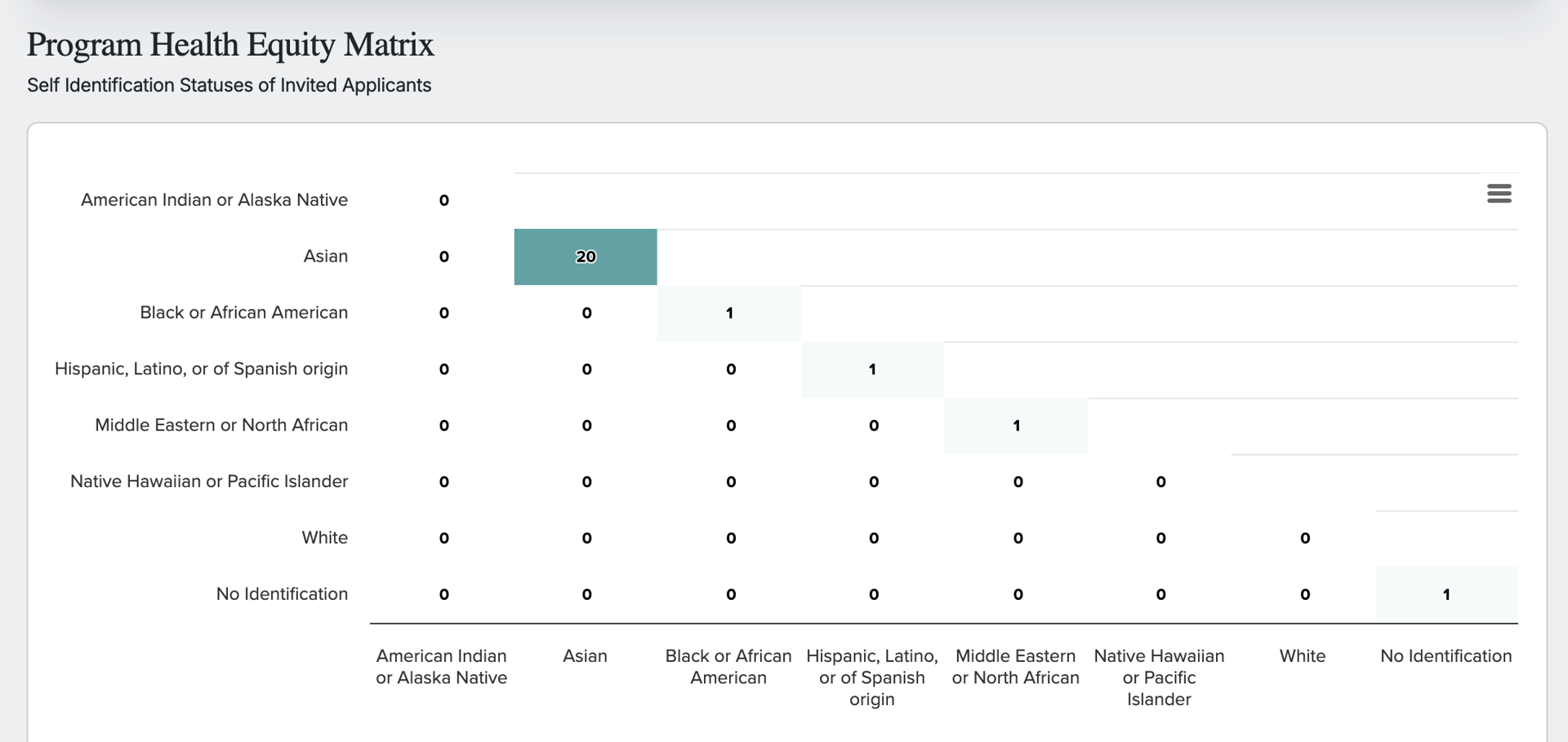Screen dimensions: 1568x742
Task: Click the White column label on bottom axis
Action: (1303, 656)
